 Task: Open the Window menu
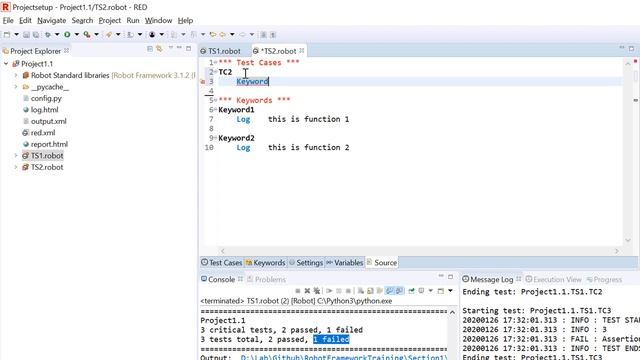158,20
